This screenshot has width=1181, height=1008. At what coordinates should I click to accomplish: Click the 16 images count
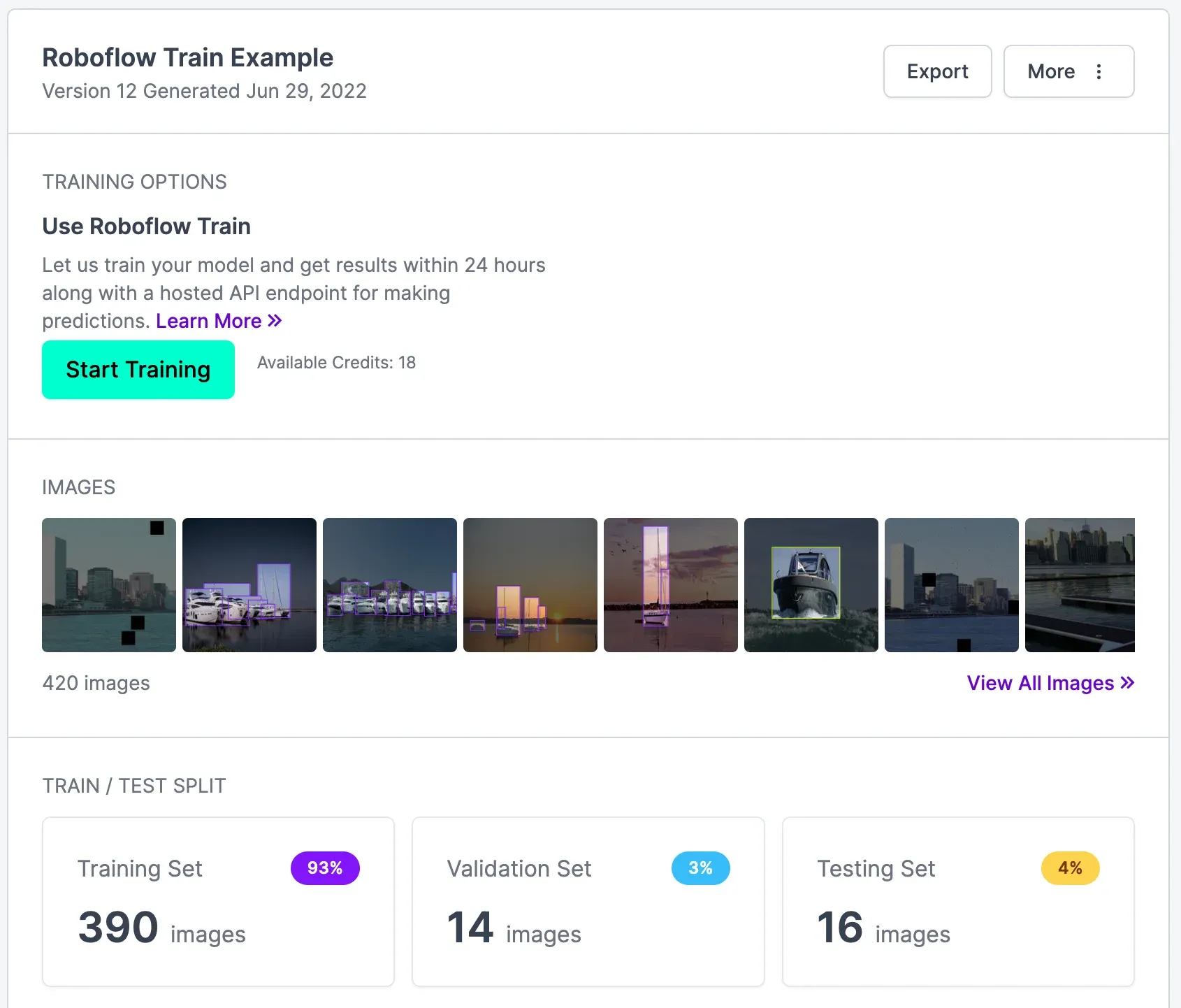point(883,928)
